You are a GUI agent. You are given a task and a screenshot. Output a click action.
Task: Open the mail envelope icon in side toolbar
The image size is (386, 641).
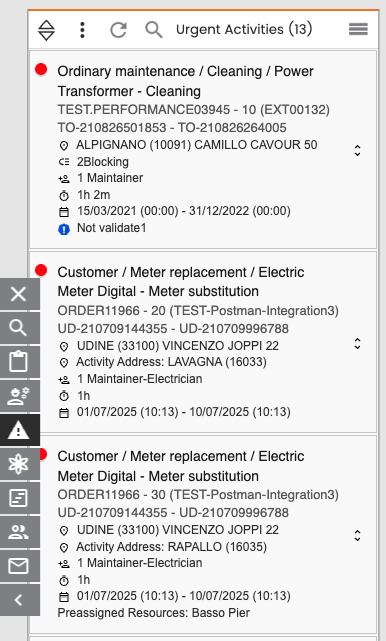click(19, 566)
